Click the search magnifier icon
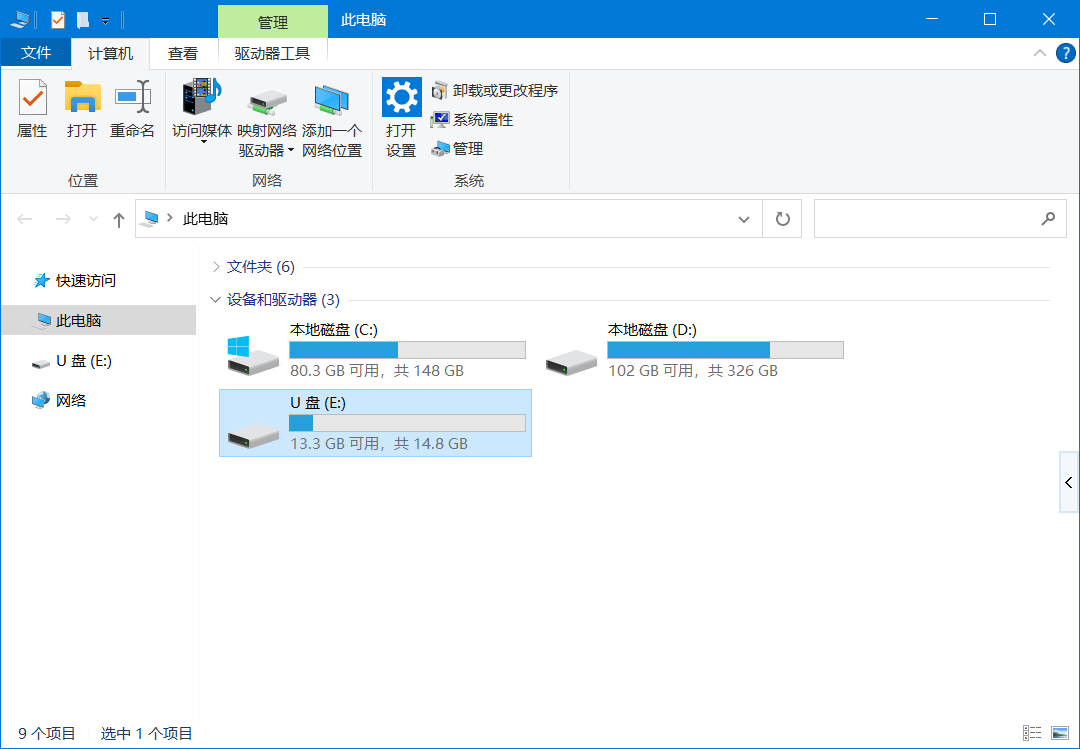Screen dimensions: 1080x749 pyautogui.click(x=1048, y=218)
